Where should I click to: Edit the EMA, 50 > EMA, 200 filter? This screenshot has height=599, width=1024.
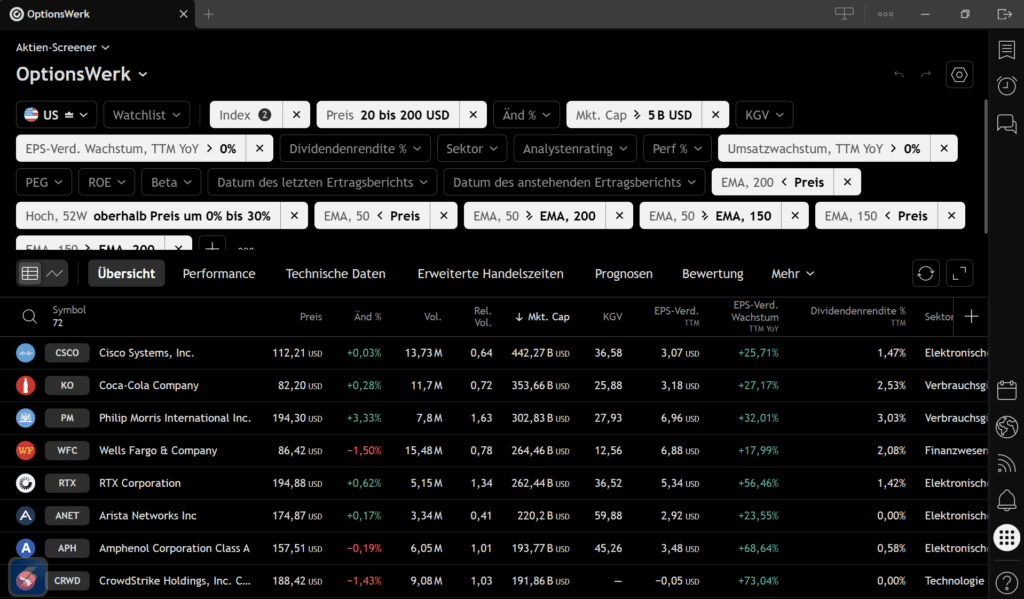pyautogui.click(x=535, y=216)
